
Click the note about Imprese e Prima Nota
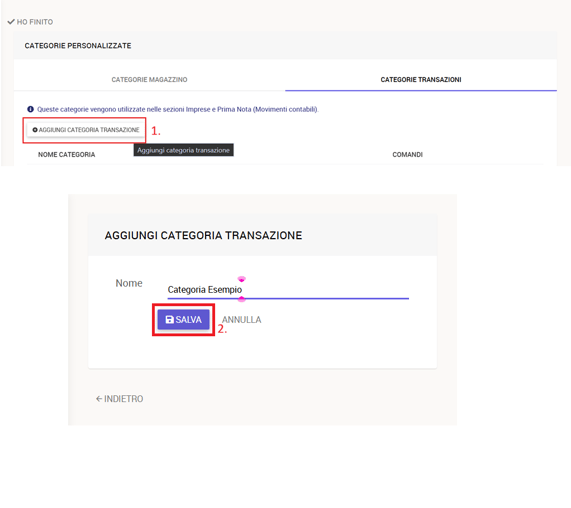[178, 109]
